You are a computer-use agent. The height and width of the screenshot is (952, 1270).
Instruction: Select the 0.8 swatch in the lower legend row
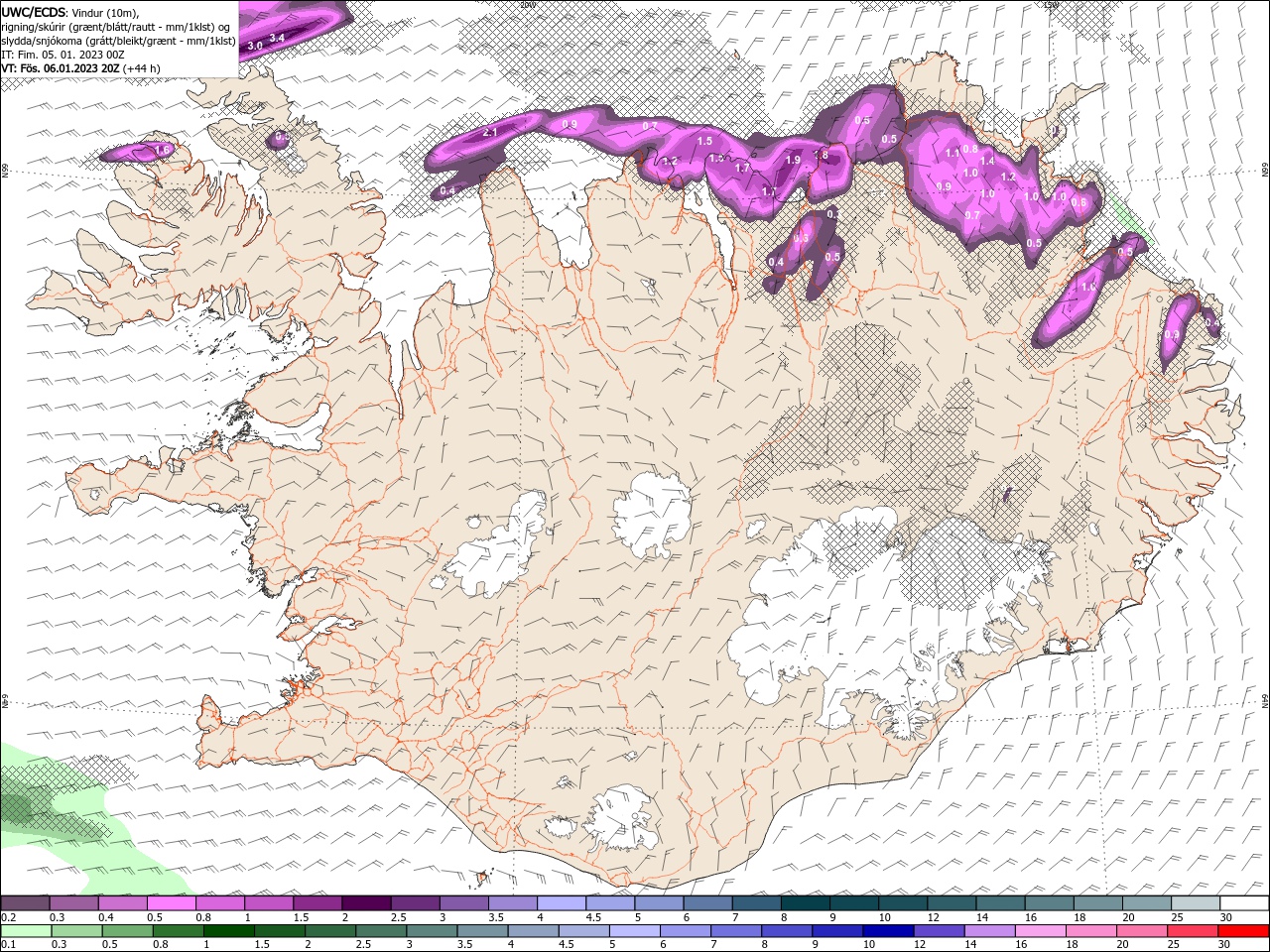[x=179, y=931]
